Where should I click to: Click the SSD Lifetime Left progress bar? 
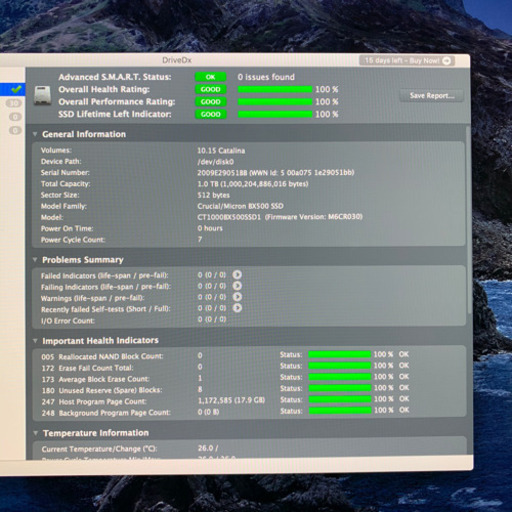(275, 114)
